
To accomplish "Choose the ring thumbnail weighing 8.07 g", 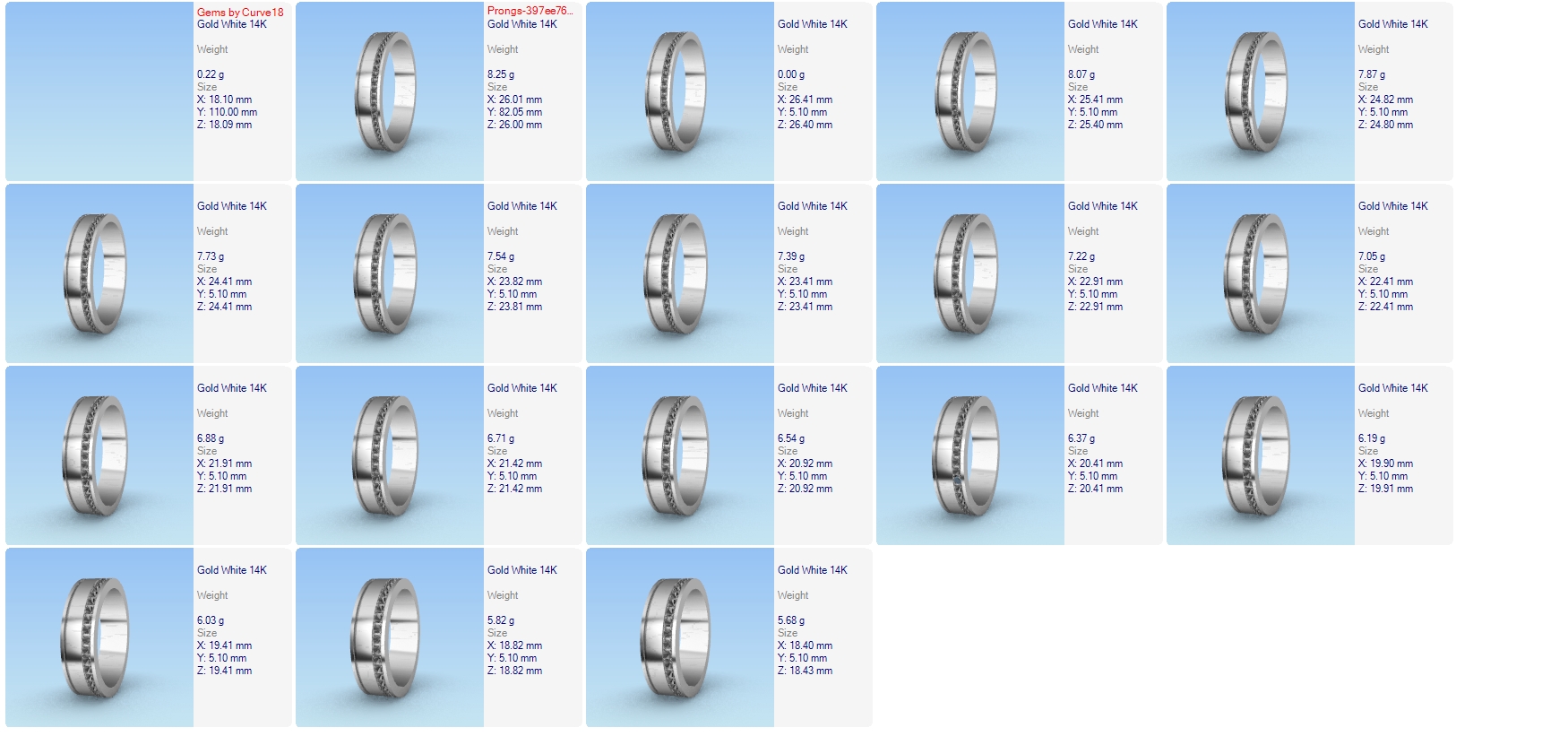I will [970, 91].
